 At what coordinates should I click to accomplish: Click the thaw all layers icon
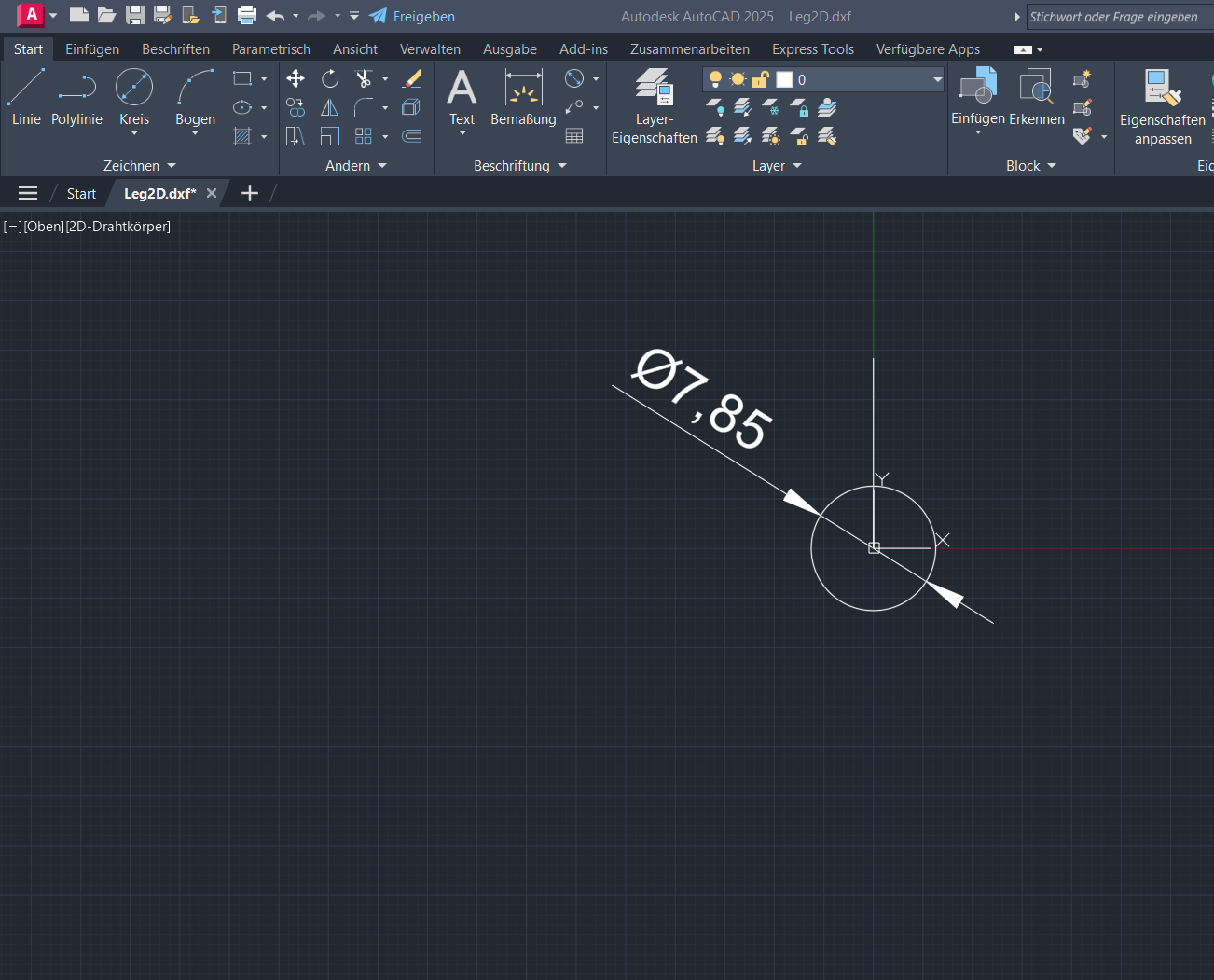tap(771, 137)
